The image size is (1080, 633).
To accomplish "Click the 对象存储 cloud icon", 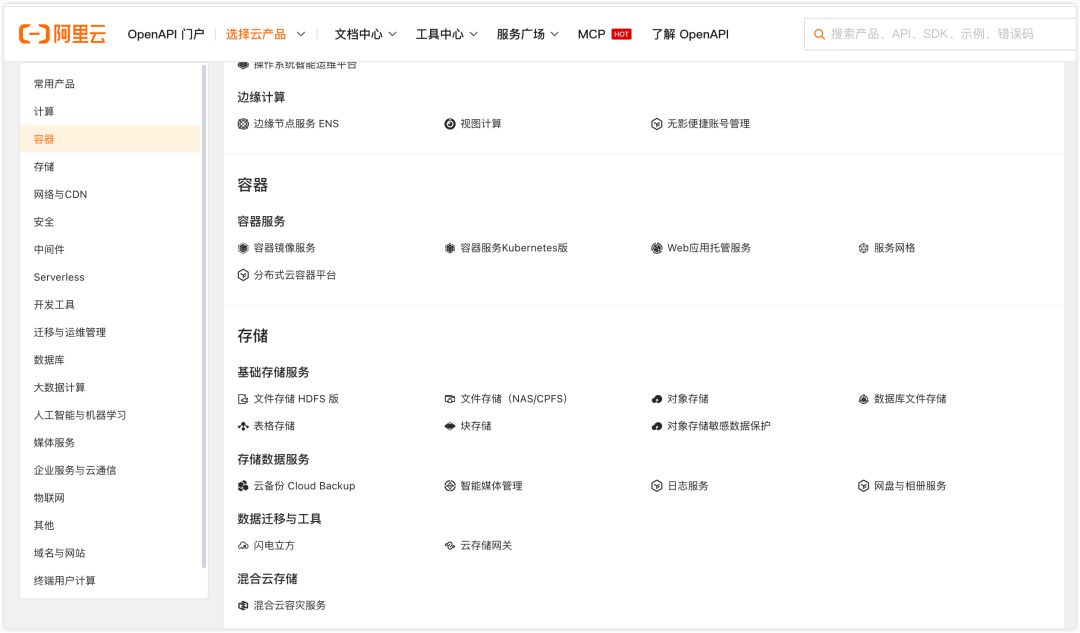I will coord(656,399).
